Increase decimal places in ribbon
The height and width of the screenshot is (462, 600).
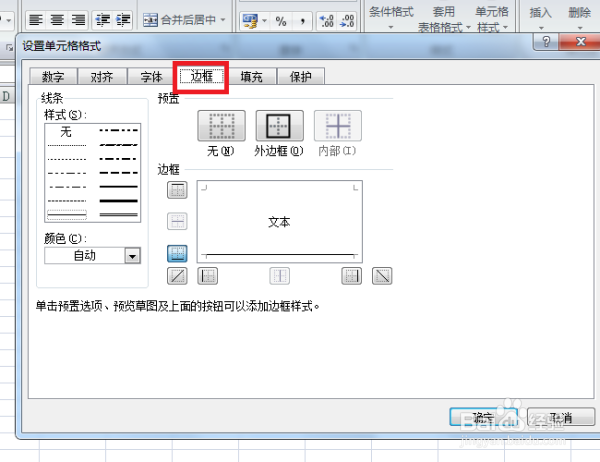(326, 21)
